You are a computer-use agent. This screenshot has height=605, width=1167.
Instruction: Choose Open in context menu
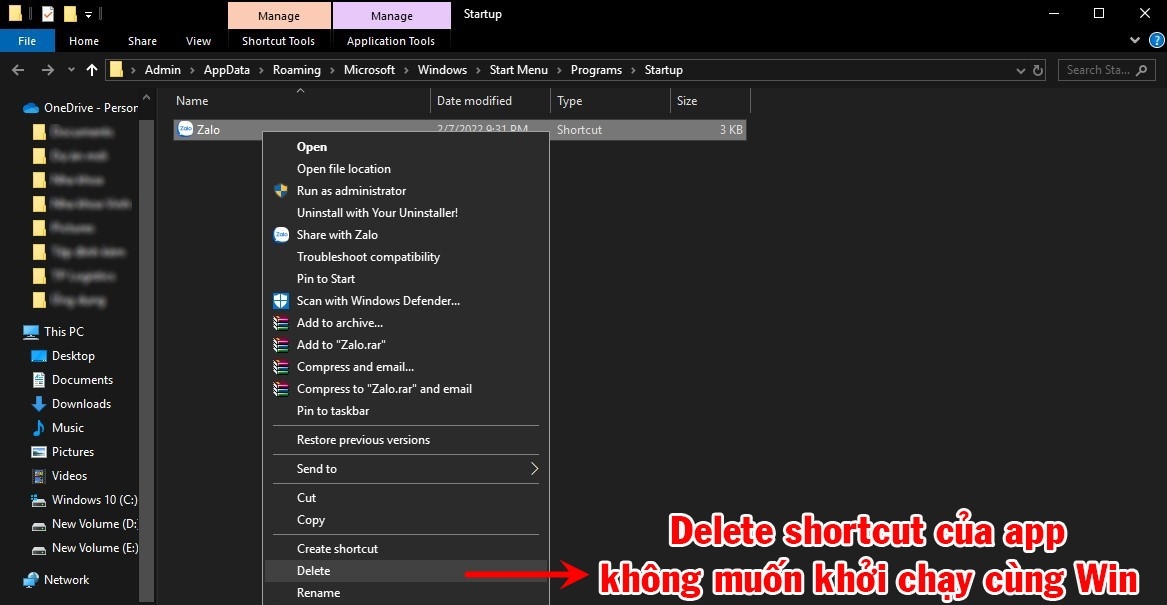tap(406, 147)
